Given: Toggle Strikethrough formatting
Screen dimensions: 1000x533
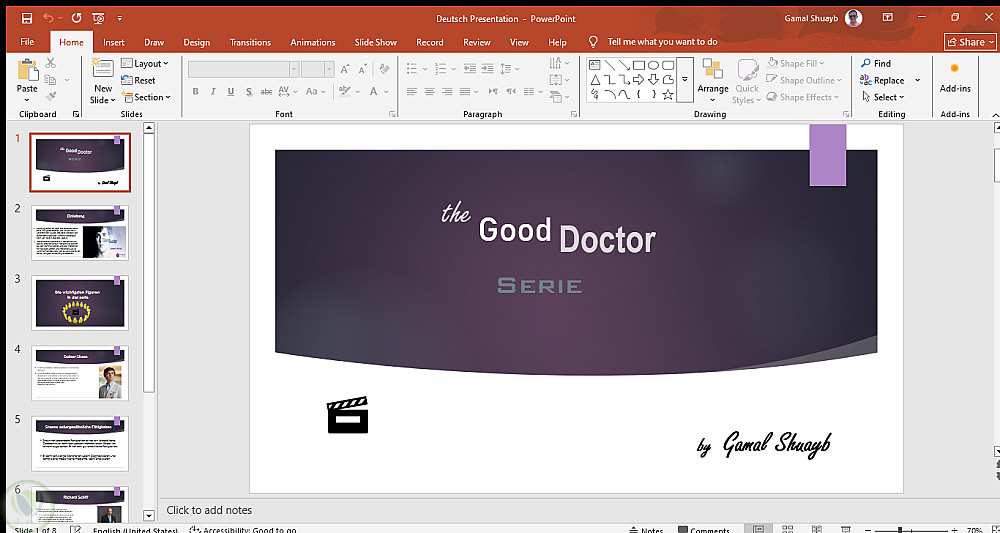Looking at the screenshot, I should (267, 91).
